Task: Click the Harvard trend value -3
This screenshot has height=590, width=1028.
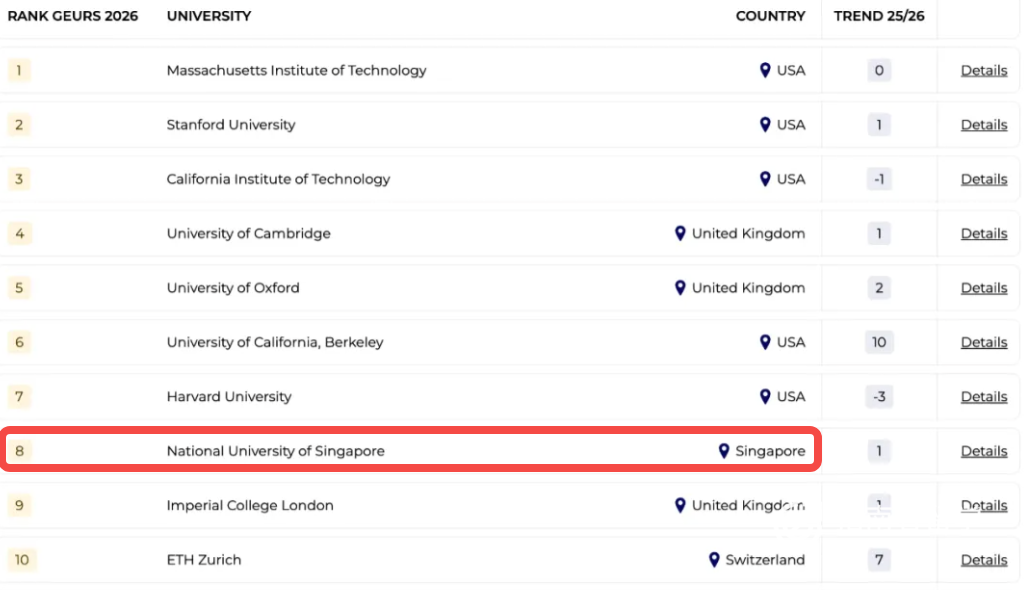Action: pos(879,396)
